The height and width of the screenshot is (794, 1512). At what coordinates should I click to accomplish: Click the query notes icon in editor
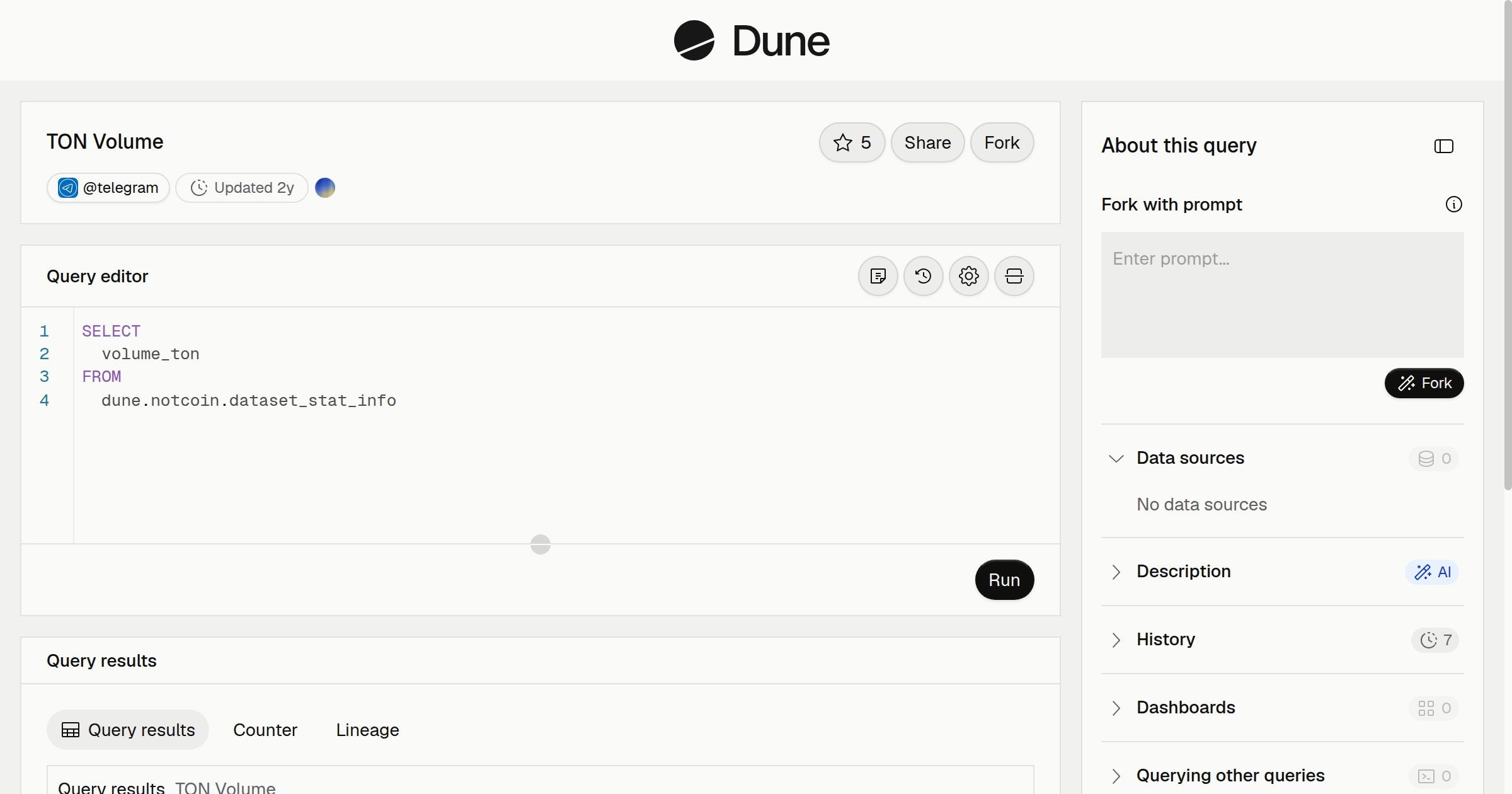point(878,276)
